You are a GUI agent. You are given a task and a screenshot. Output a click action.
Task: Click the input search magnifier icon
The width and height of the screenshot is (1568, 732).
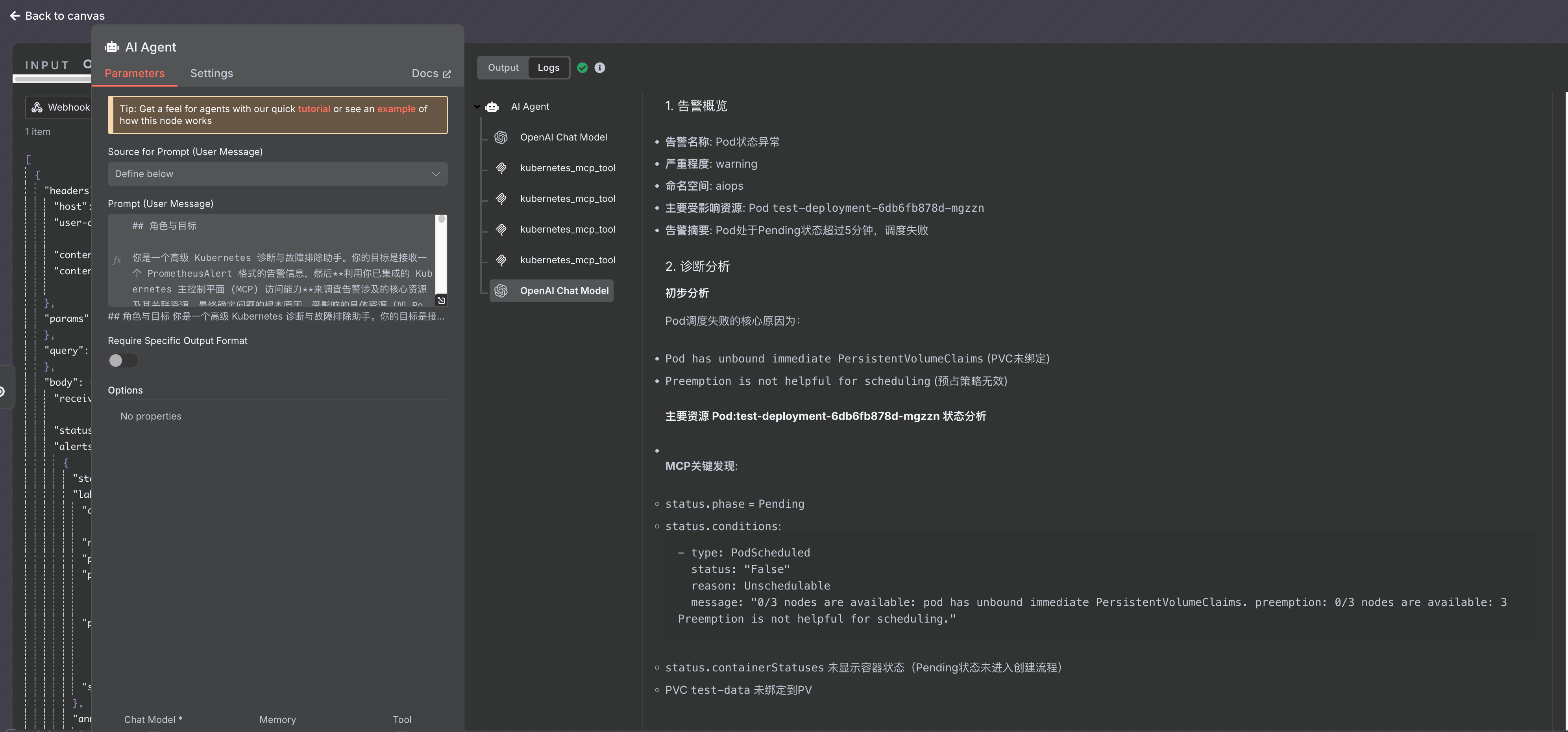point(88,64)
